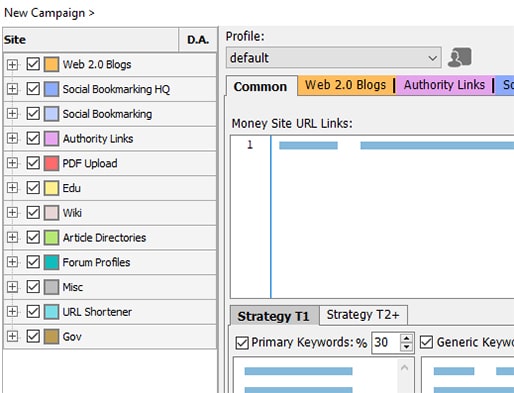Expand the Web 2.0 Blogs tree node

[x=12, y=64]
